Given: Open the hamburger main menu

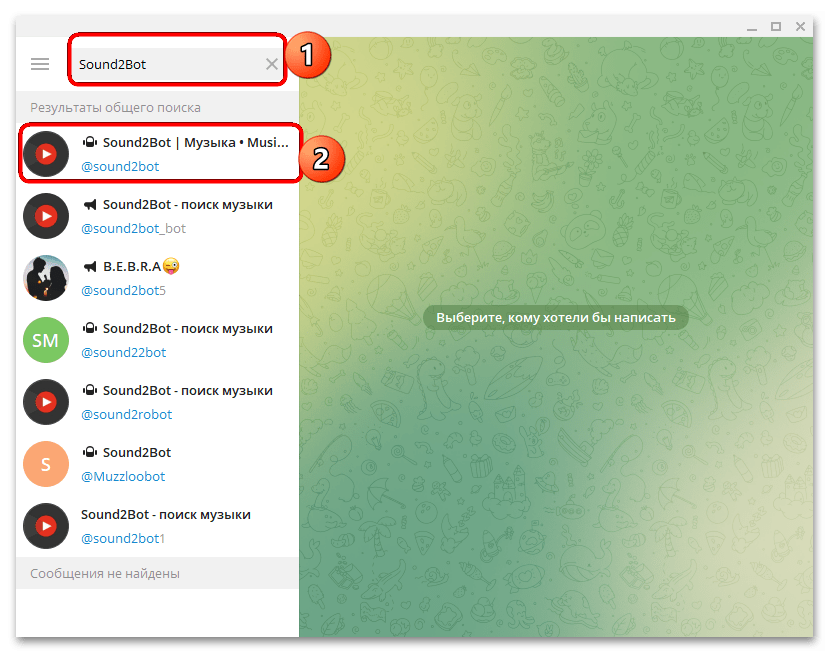Looking at the screenshot, I should tap(40, 64).
